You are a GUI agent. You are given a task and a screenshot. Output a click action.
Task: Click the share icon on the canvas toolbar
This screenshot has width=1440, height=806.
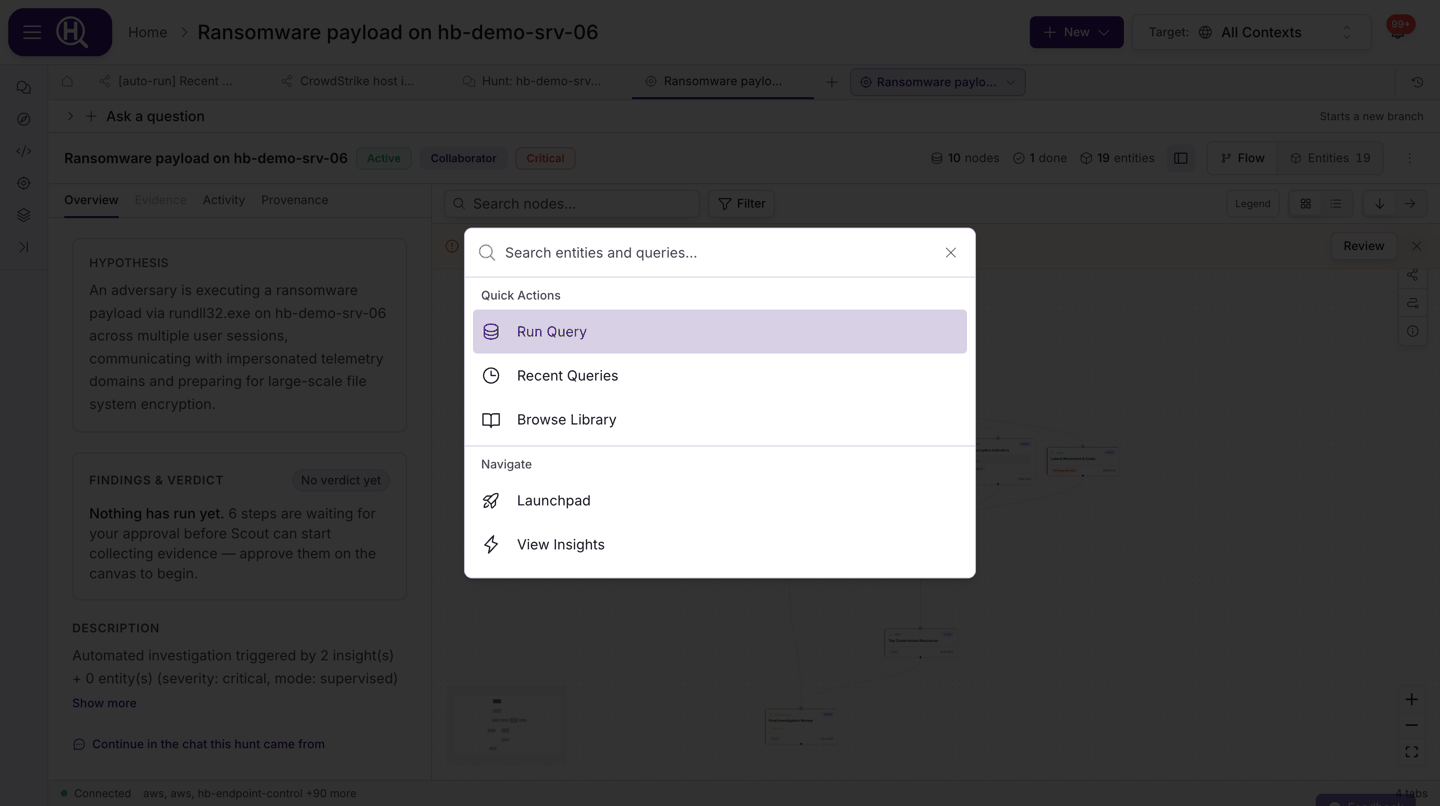(1412, 275)
